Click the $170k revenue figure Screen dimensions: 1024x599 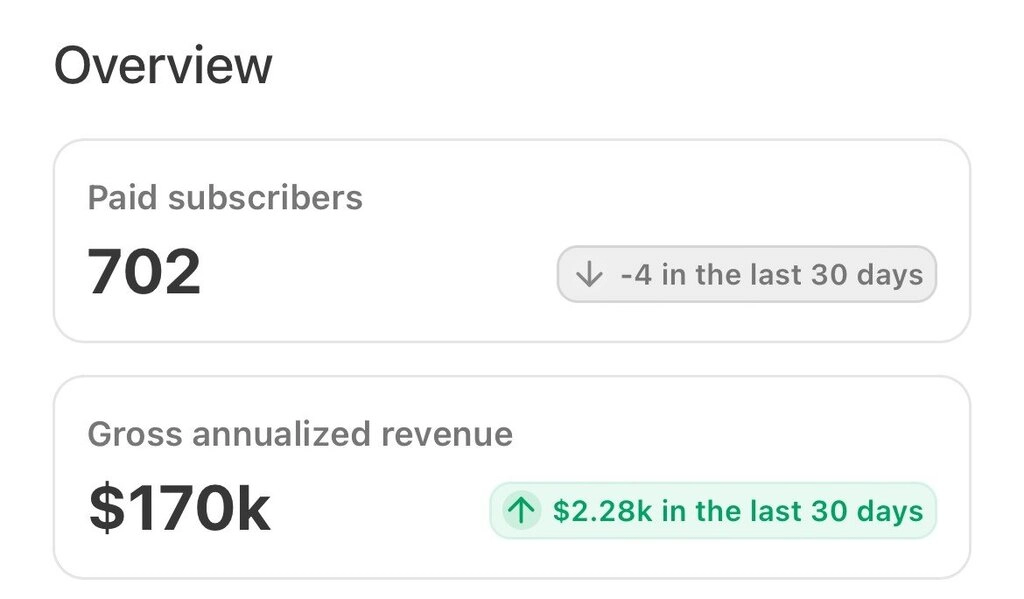[180, 508]
